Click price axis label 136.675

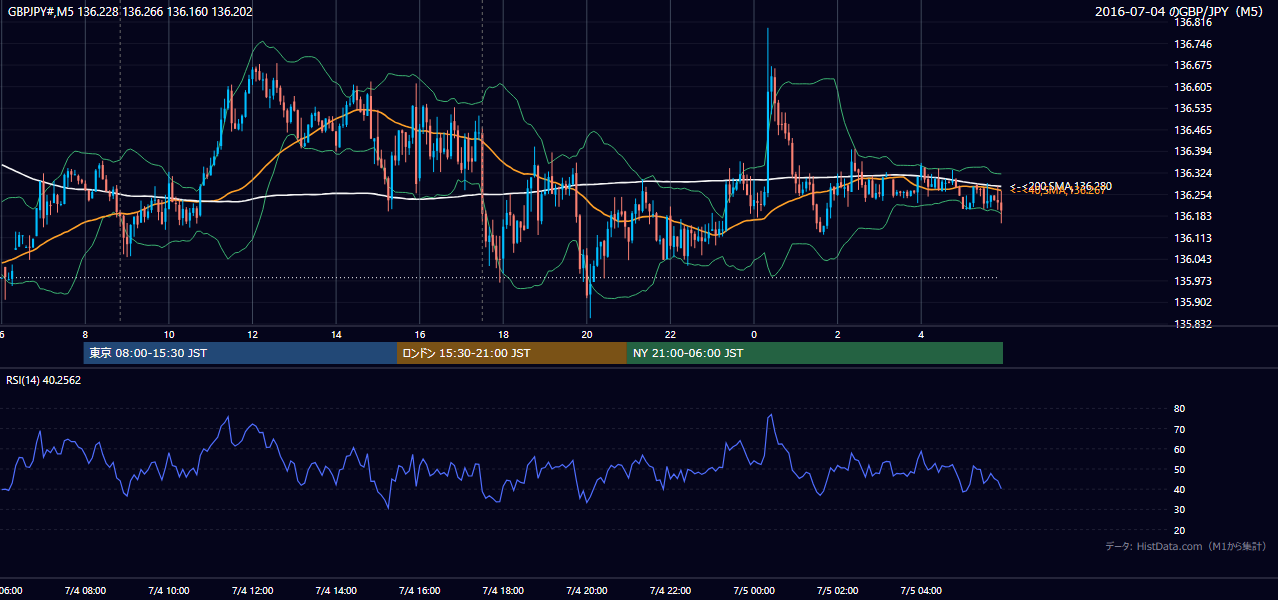1193,65
